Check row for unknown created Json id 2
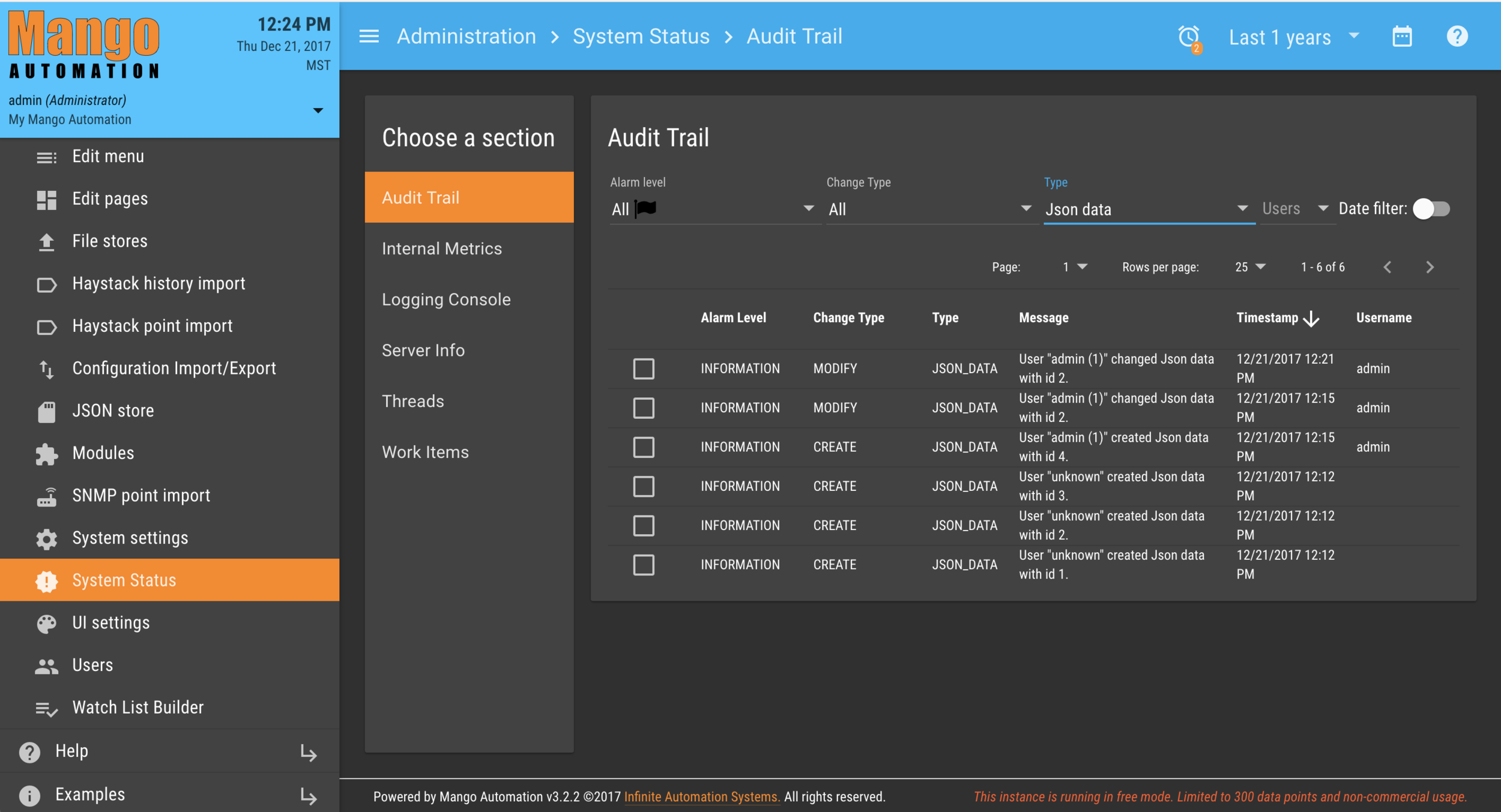1501x812 pixels. click(643, 526)
